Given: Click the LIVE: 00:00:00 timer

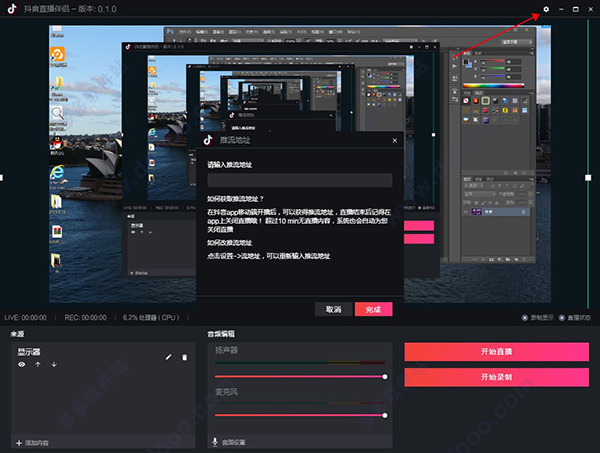Looking at the screenshot, I should tap(25, 318).
